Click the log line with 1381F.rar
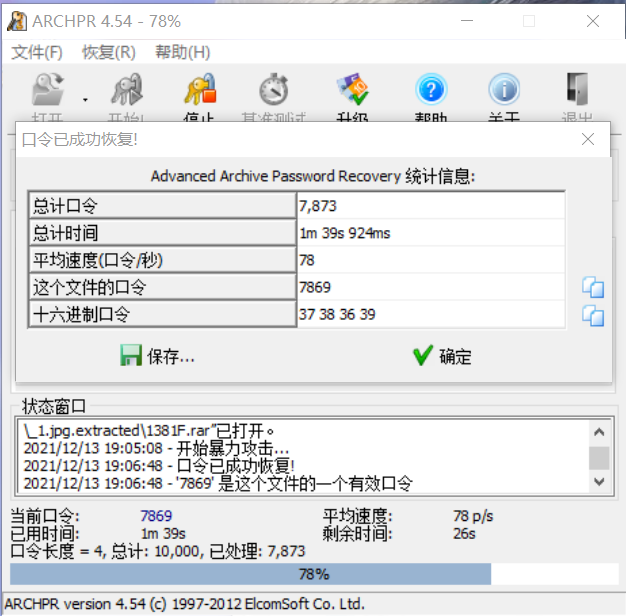 click(149, 431)
